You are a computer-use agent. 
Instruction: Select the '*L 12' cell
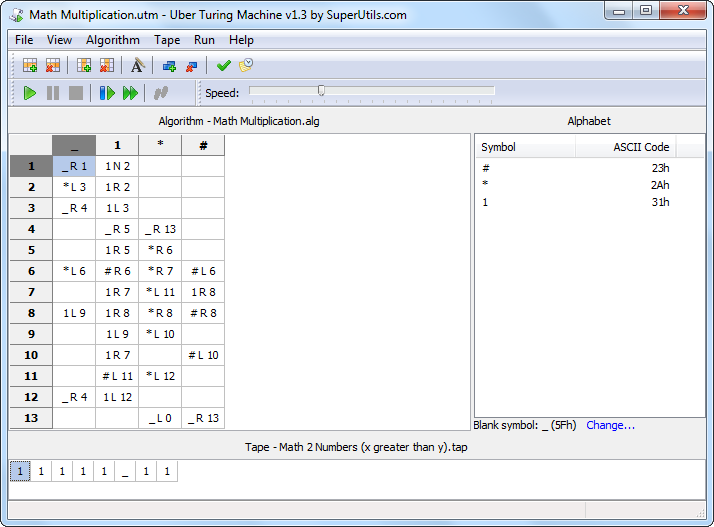point(160,376)
